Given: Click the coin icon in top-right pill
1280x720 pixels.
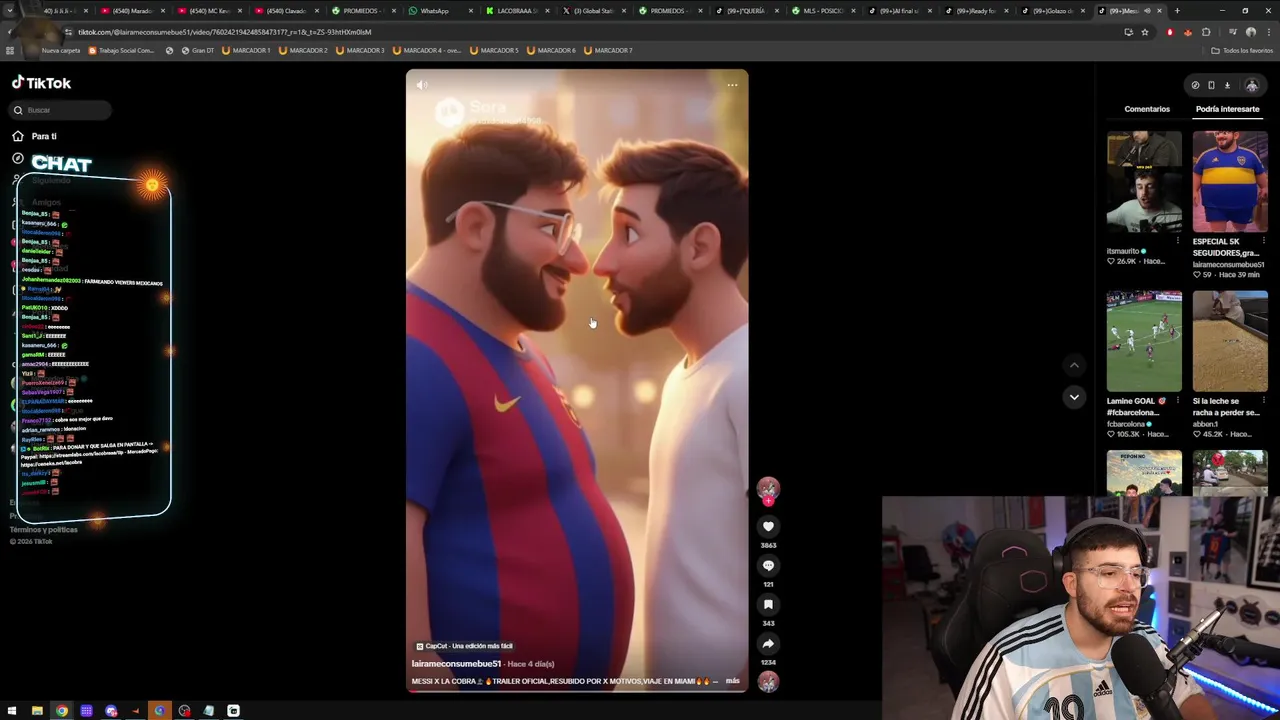Looking at the screenshot, I should [1195, 86].
